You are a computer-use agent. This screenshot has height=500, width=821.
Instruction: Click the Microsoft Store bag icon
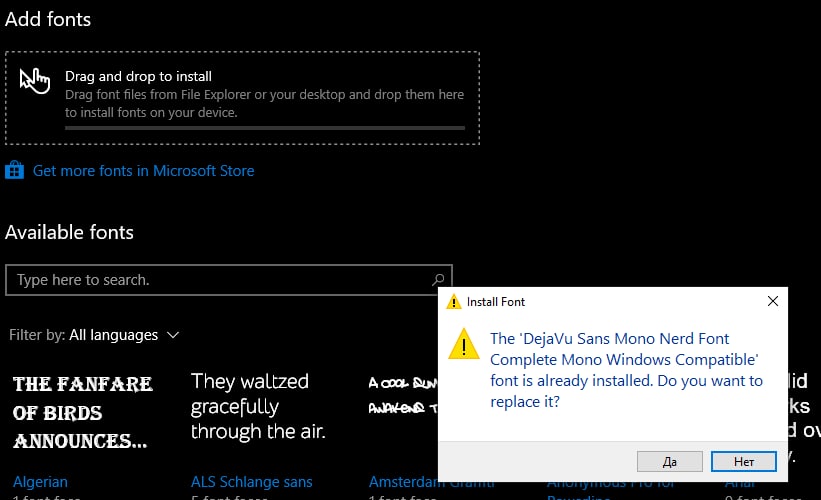[x=15, y=170]
